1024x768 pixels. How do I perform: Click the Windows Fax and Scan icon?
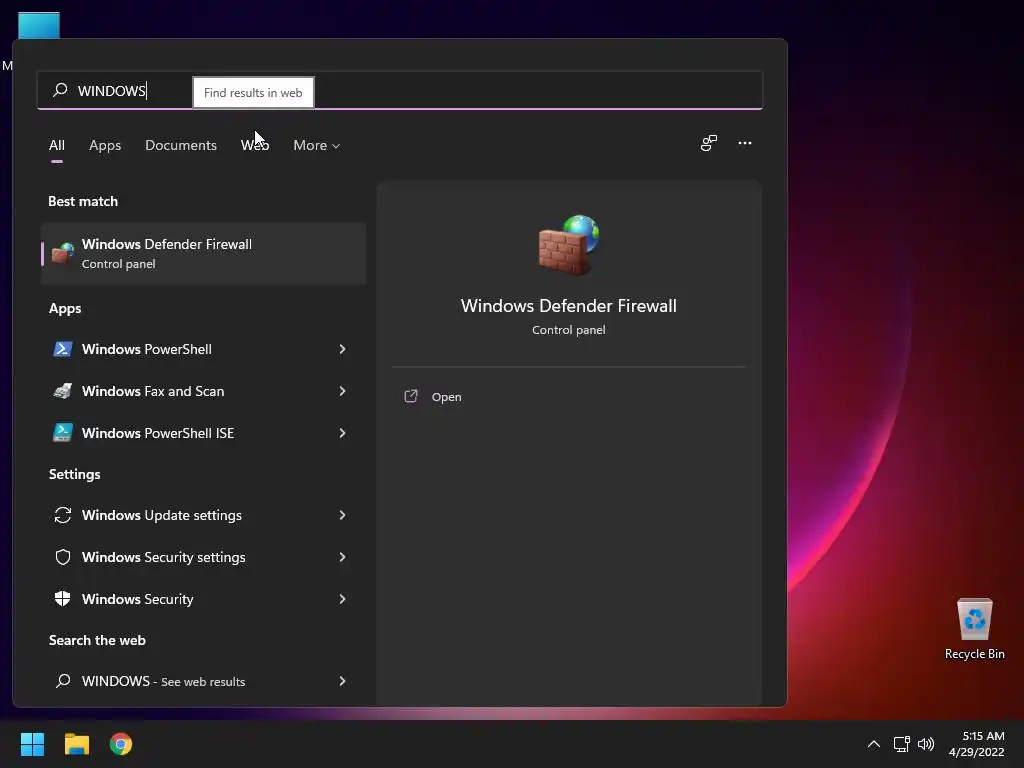tap(63, 391)
